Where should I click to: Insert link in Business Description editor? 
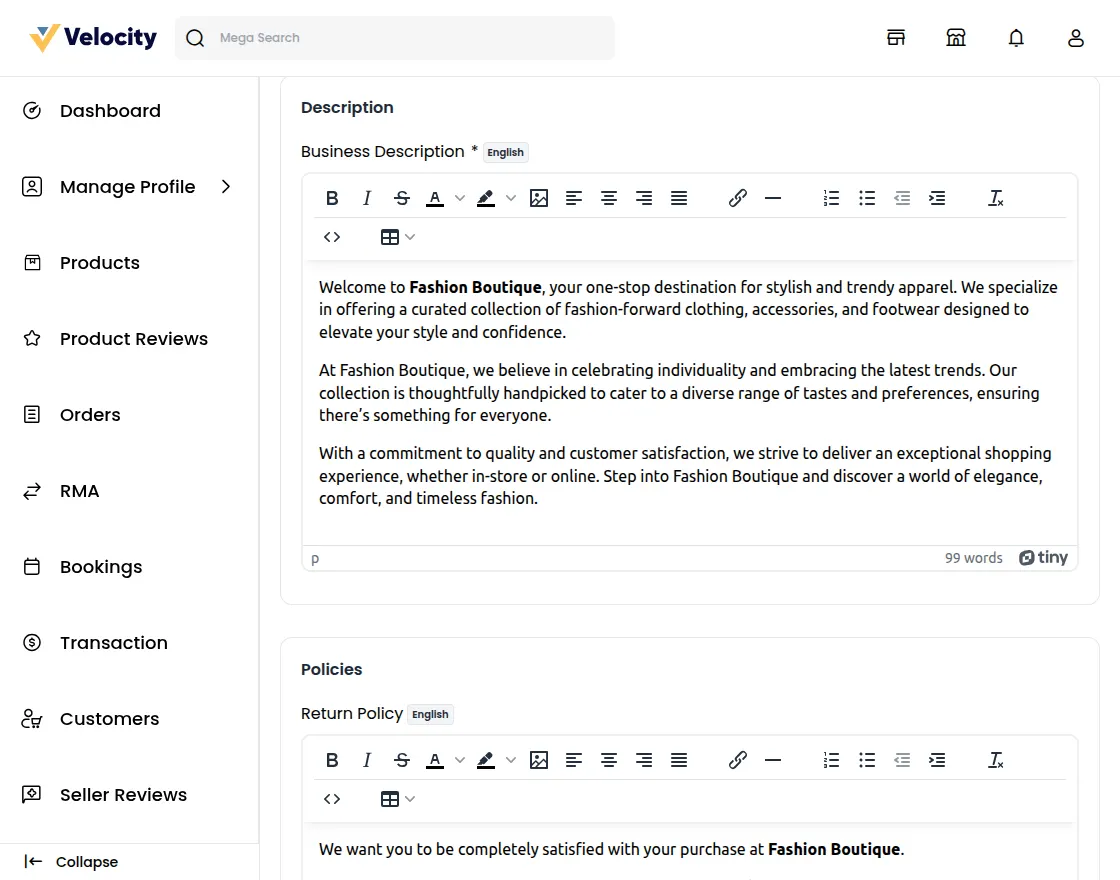pyautogui.click(x=738, y=198)
